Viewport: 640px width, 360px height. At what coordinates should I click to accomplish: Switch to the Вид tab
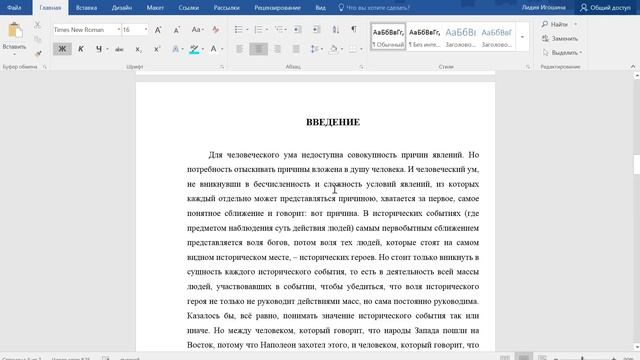coord(320,7)
